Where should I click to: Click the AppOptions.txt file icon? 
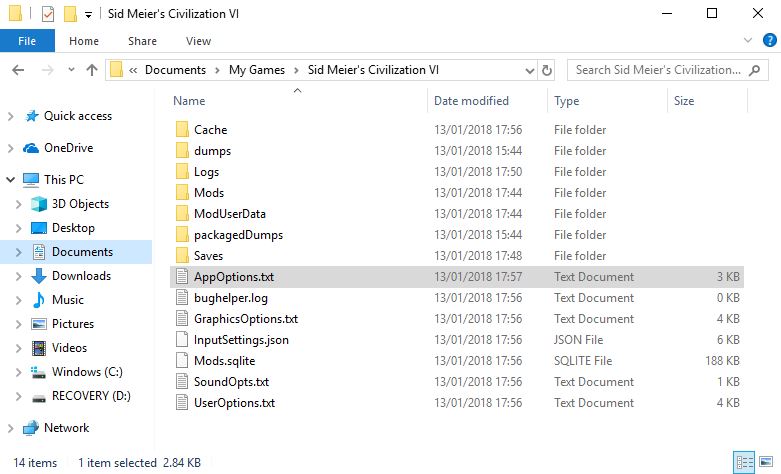[x=182, y=276]
